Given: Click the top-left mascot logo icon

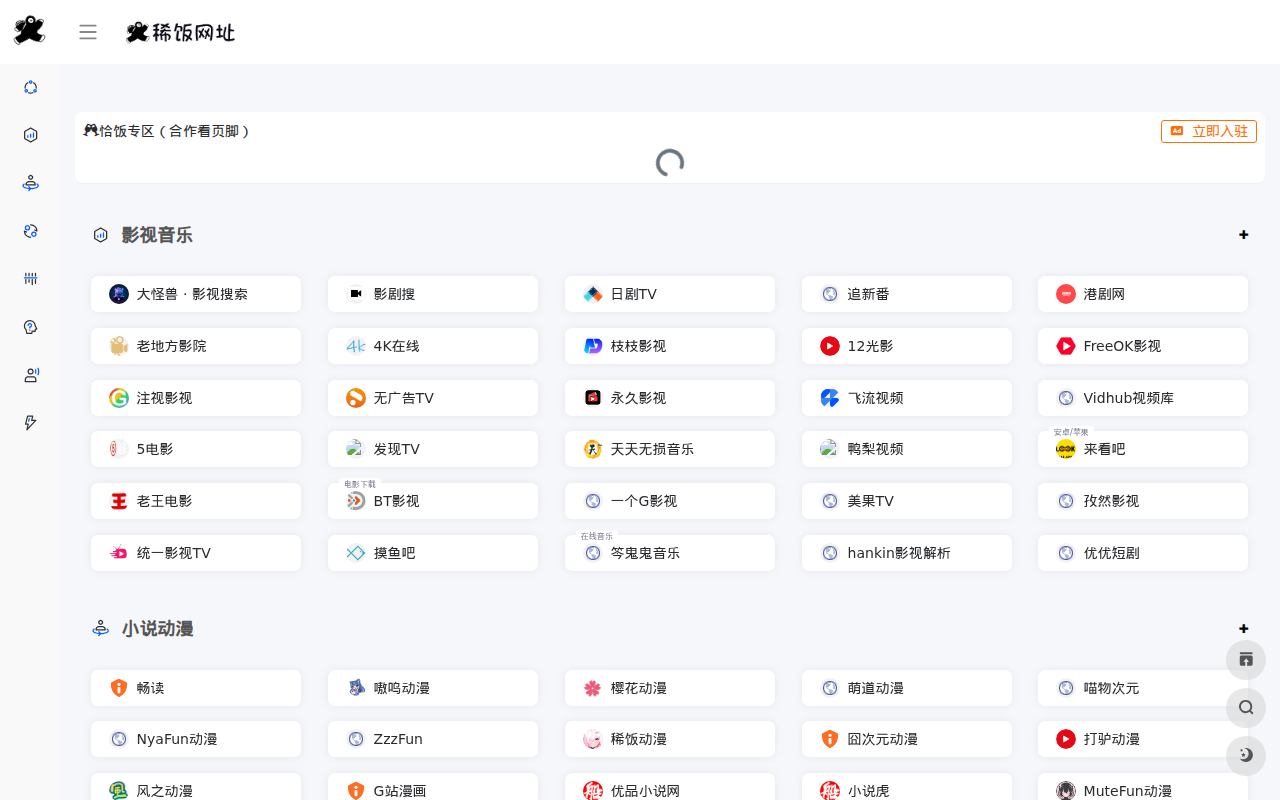Looking at the screenshot, I should click(x=30, y=31).
